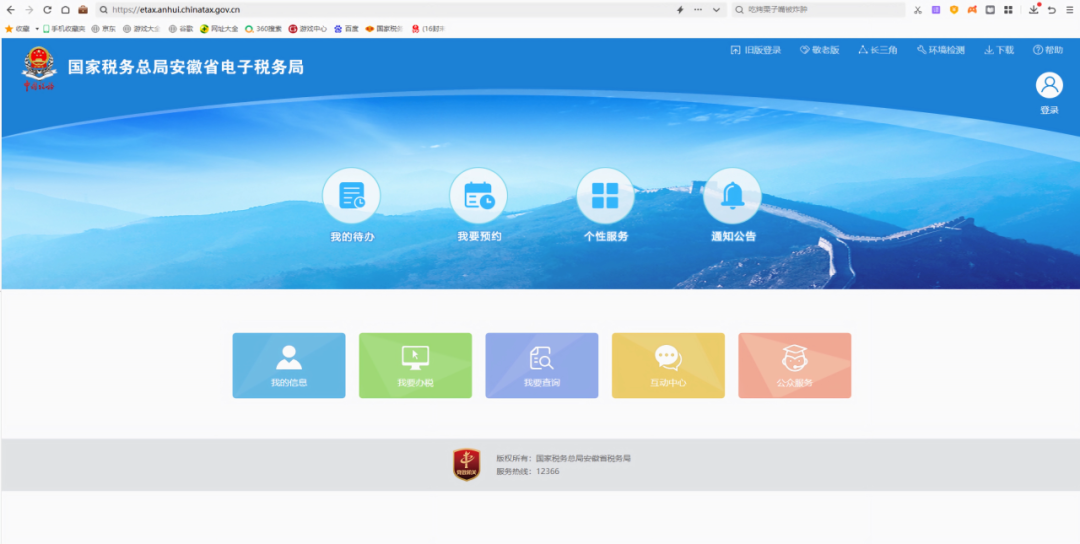Screen dimensions: 1080x544
Task: Click the browser forward arrow
Action: pos(29,10)
